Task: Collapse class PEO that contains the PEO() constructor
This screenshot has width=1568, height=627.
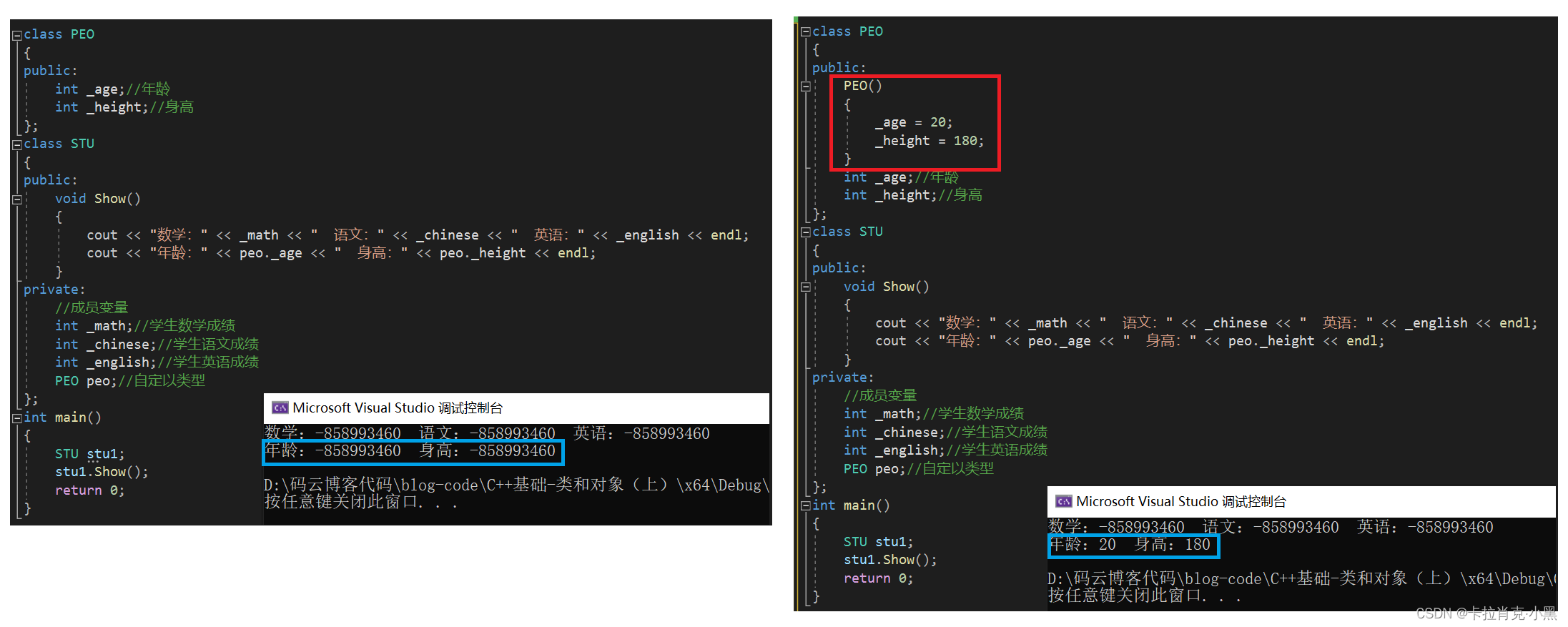Action: [x=805, y=32]
